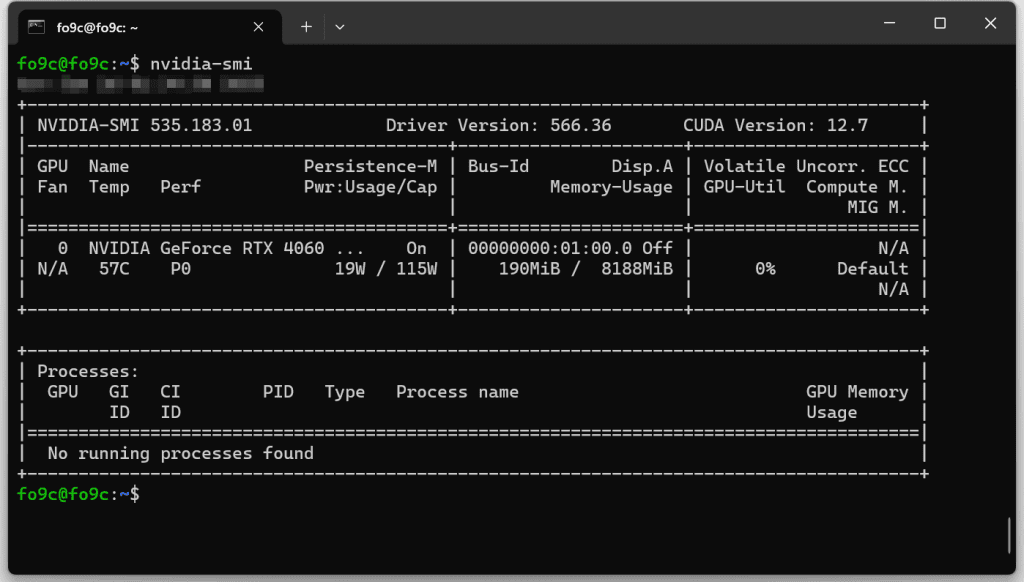This screenshot has width=1024, height=582.
Task: Click the 19W / 115W power reading
Action: [x=386, y=269]
